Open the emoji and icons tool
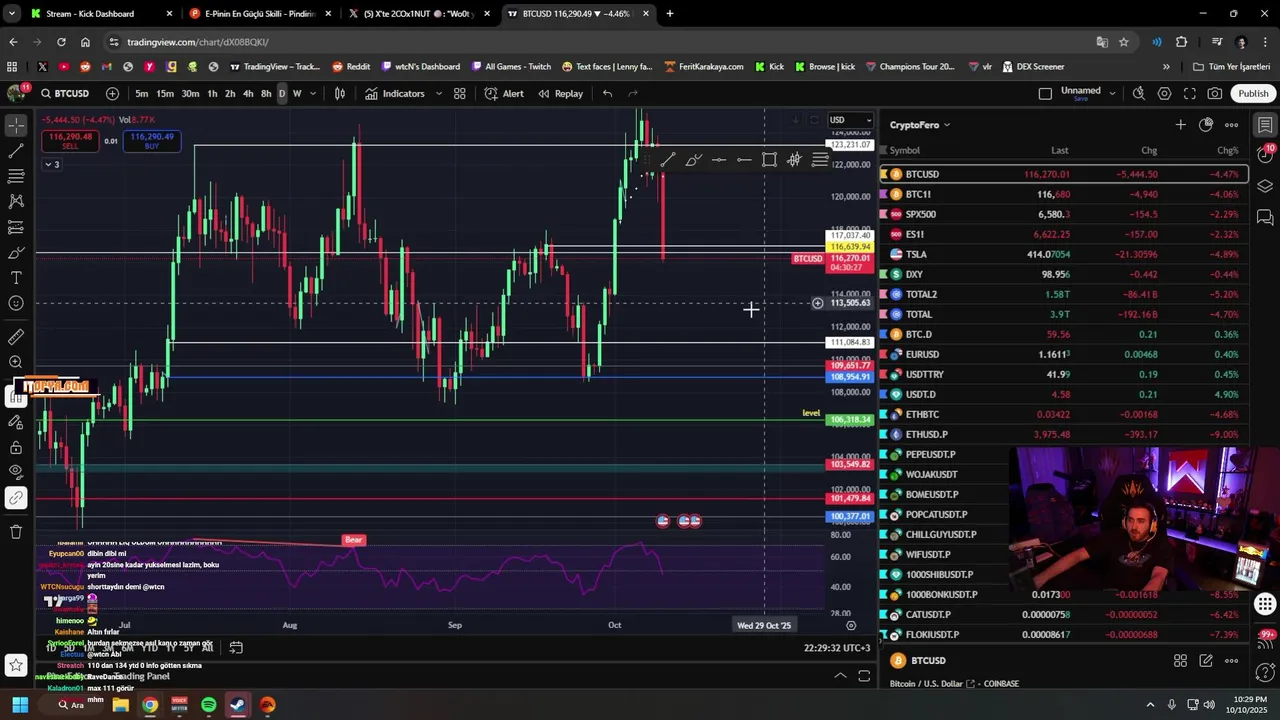 tap(16, 303)
